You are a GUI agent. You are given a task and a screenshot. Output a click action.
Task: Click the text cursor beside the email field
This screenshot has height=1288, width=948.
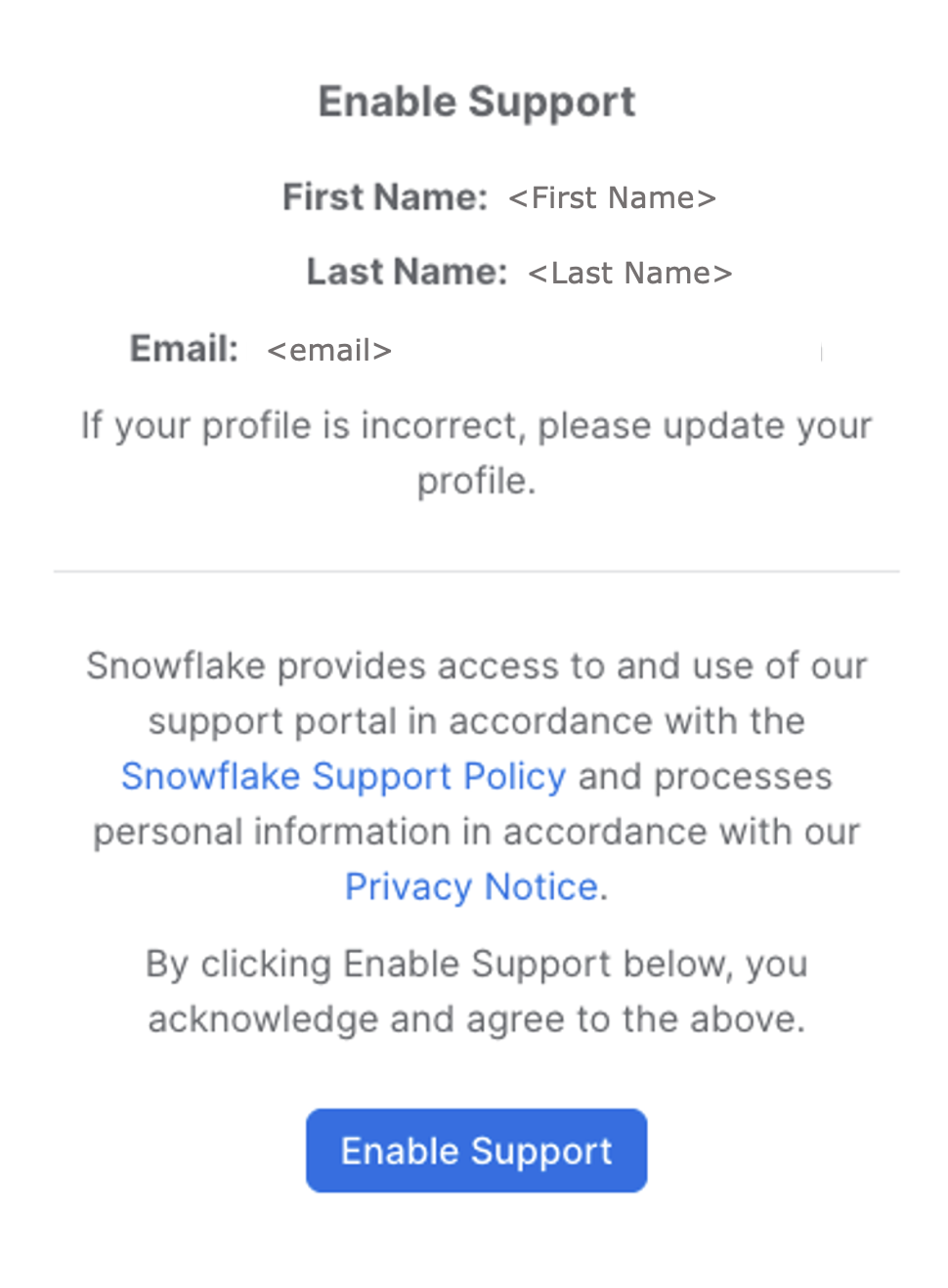point(822,353)
